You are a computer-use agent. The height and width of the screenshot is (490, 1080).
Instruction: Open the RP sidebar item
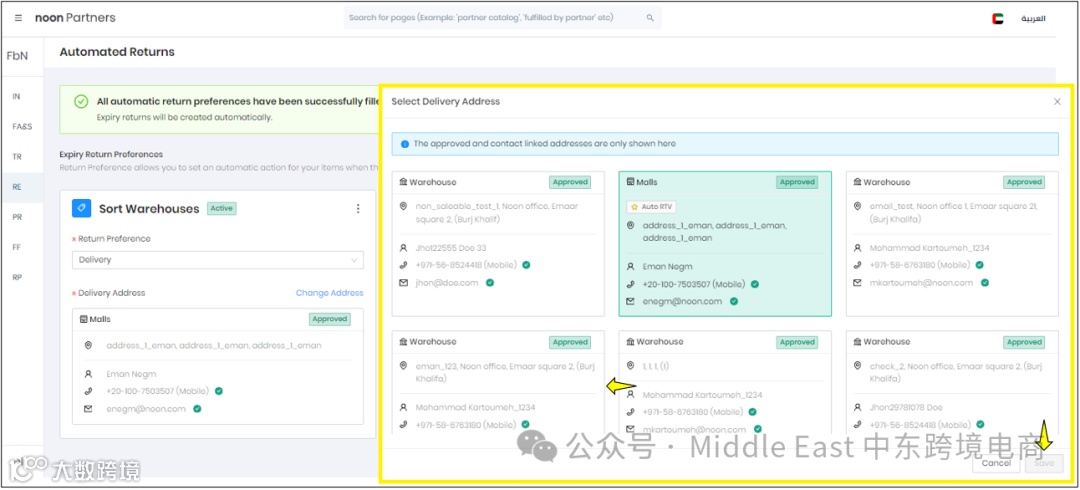click(x=17, y=277)
